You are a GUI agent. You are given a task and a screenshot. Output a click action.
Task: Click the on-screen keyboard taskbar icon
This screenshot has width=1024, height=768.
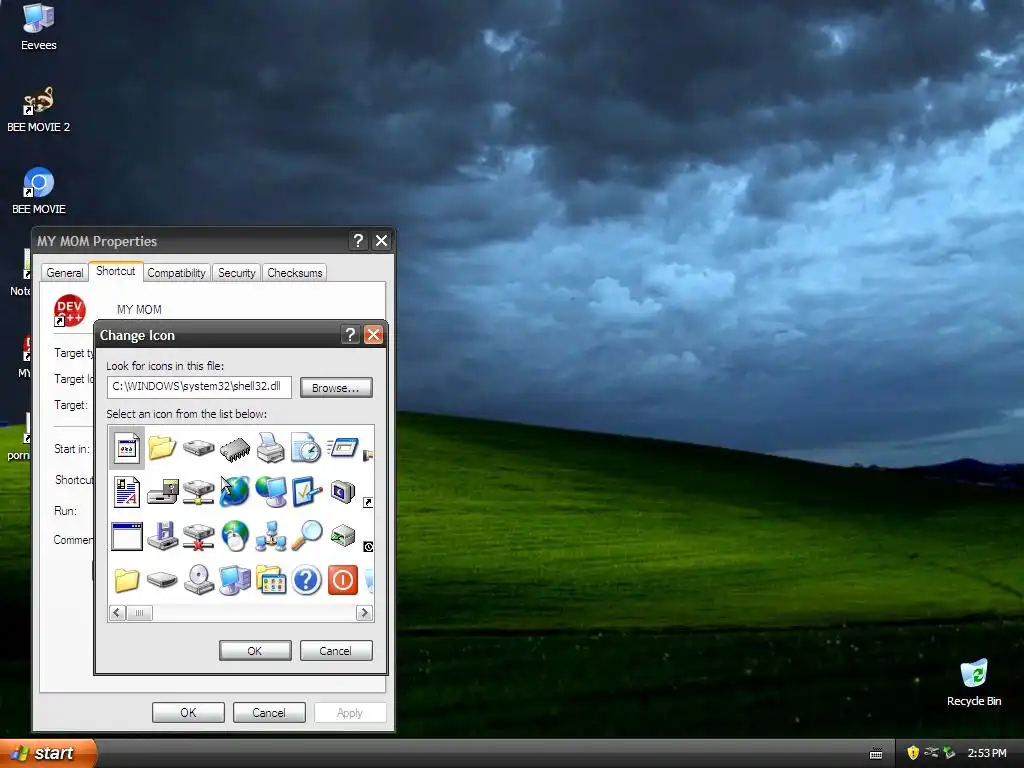[876, 754]
